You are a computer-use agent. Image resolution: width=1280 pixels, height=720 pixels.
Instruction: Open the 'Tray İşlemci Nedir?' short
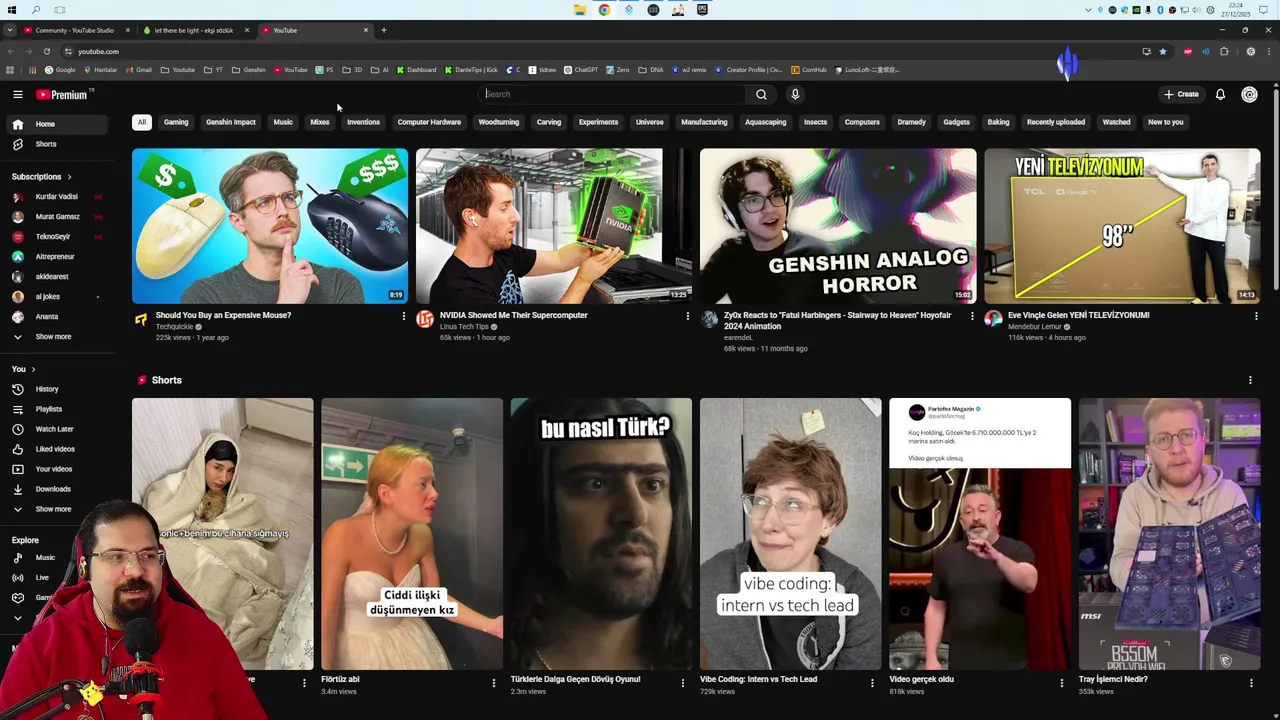(1169, 534)
